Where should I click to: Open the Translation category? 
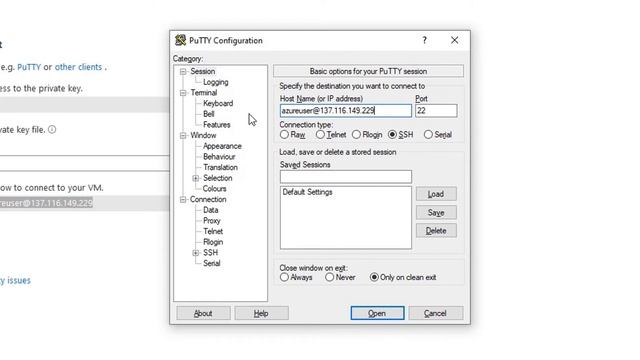click(220, 167)
